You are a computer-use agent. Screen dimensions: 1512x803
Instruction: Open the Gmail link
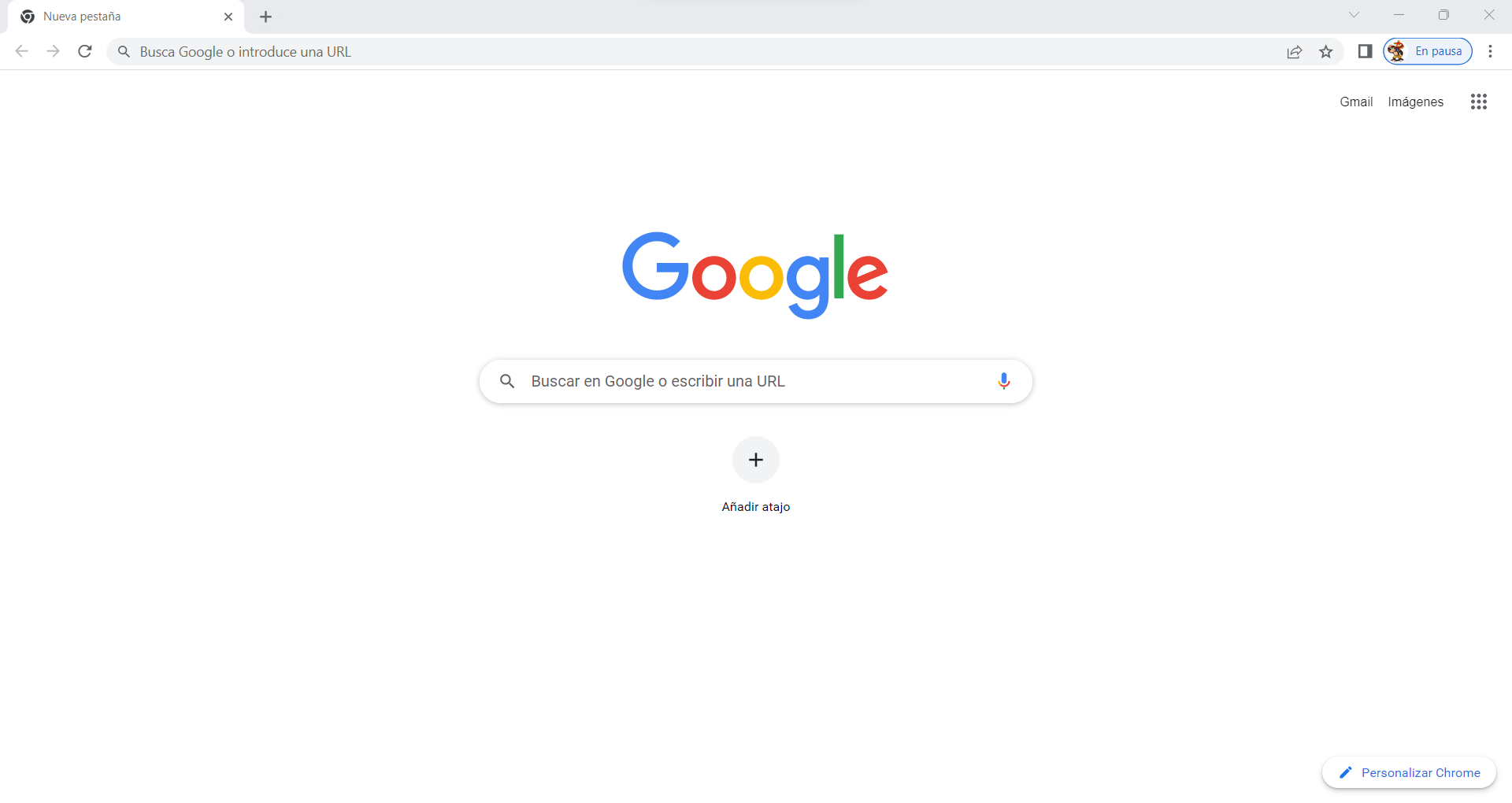click(x=1356, y=102)
